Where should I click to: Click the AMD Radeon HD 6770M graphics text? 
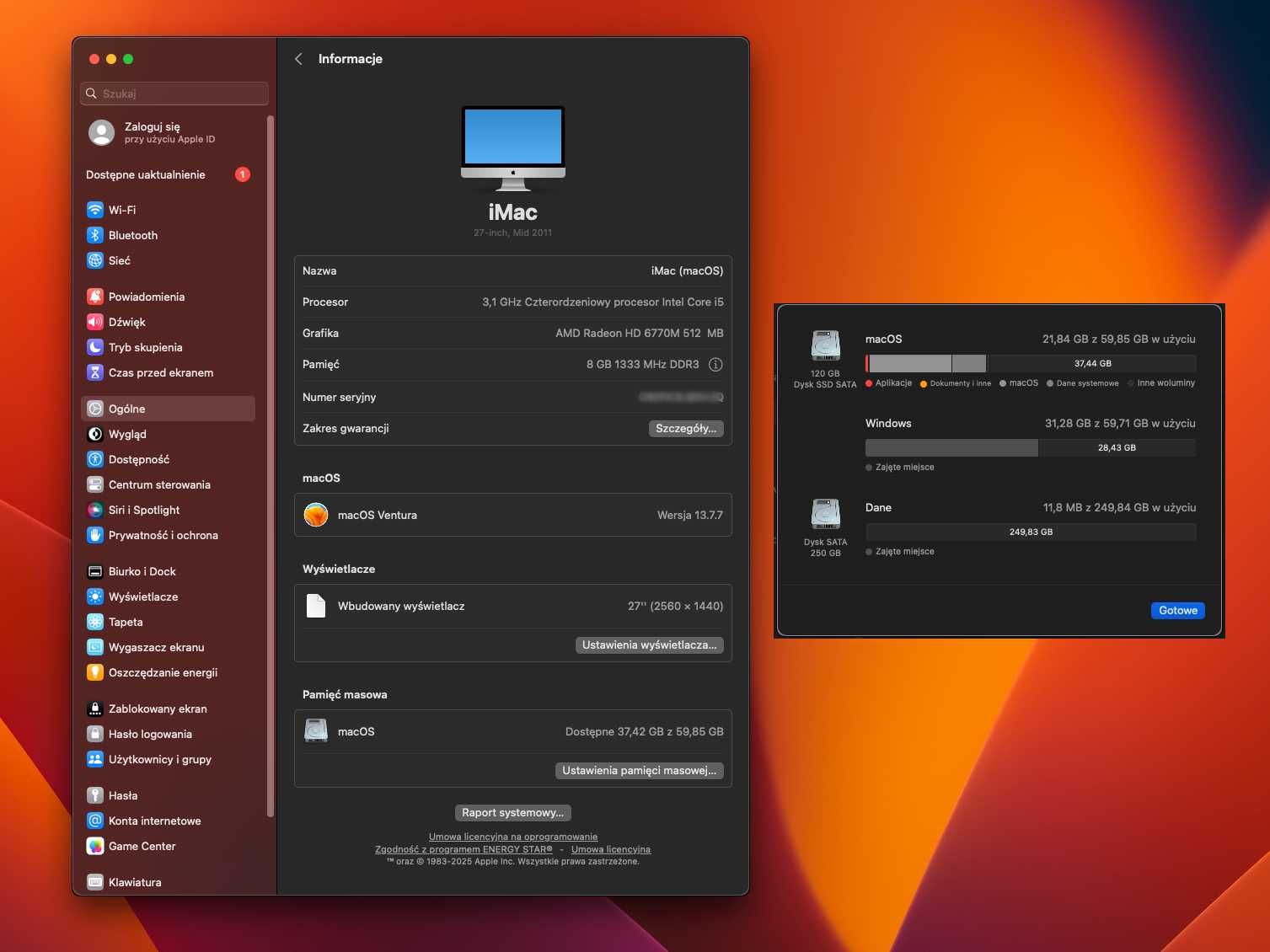(640, 333)
